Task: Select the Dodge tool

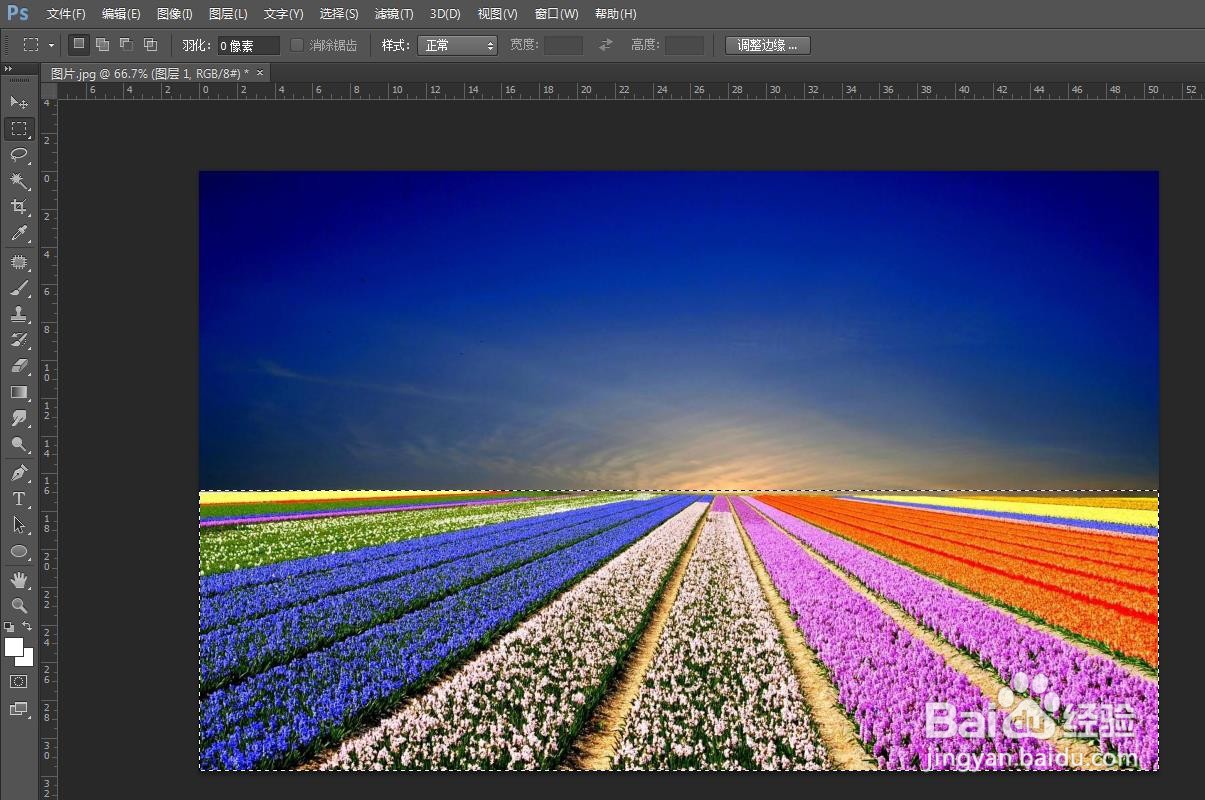Action: (19, 444)
